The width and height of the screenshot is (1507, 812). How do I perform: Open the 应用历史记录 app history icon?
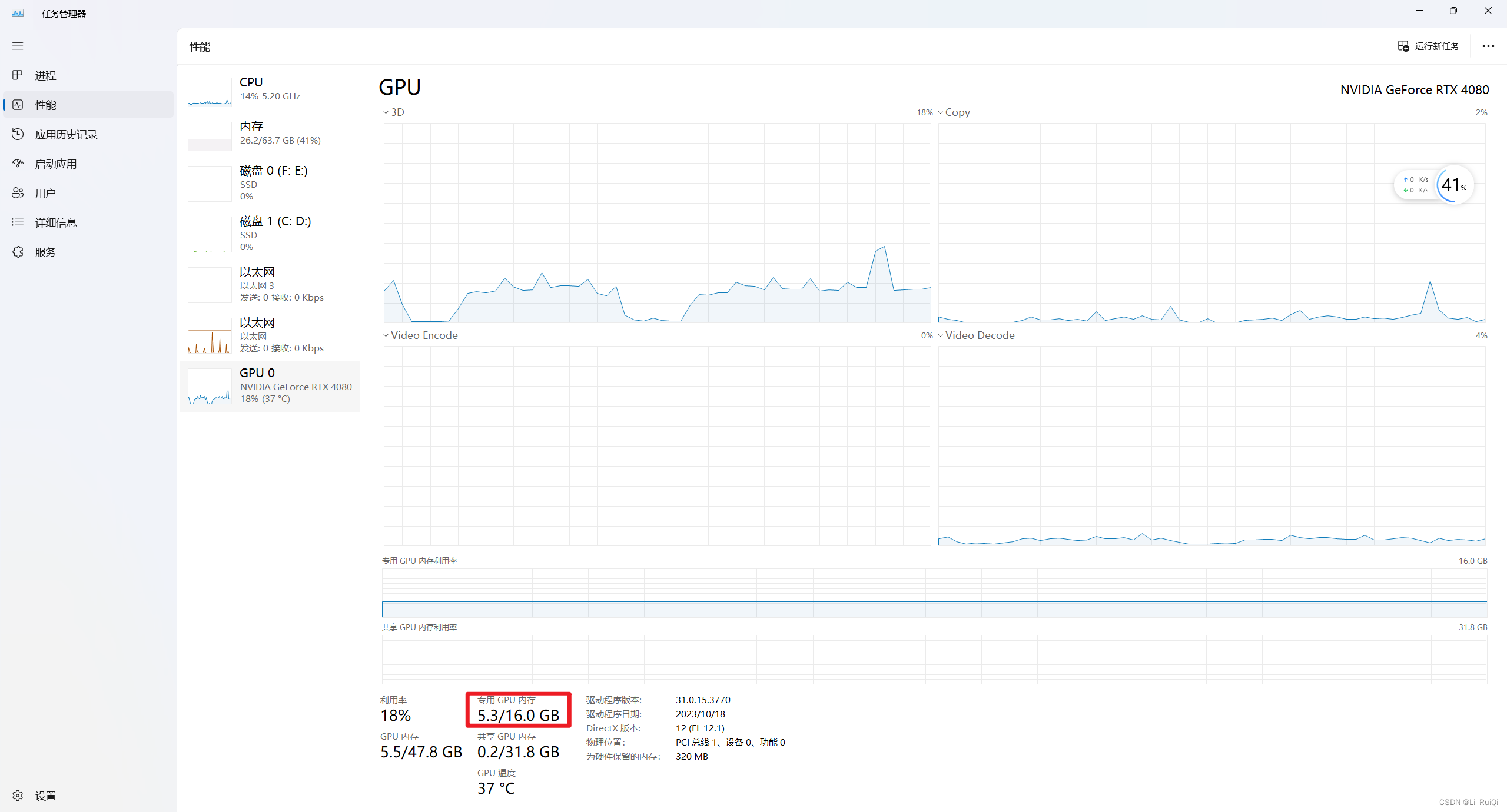[18, 134]
